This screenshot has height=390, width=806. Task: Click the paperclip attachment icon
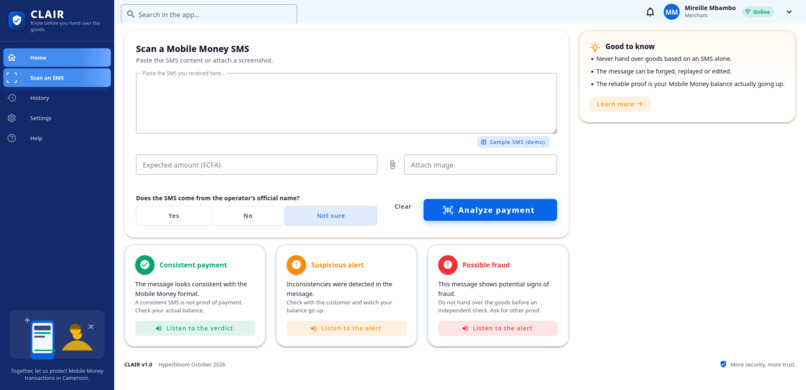[x=392, y=165]
